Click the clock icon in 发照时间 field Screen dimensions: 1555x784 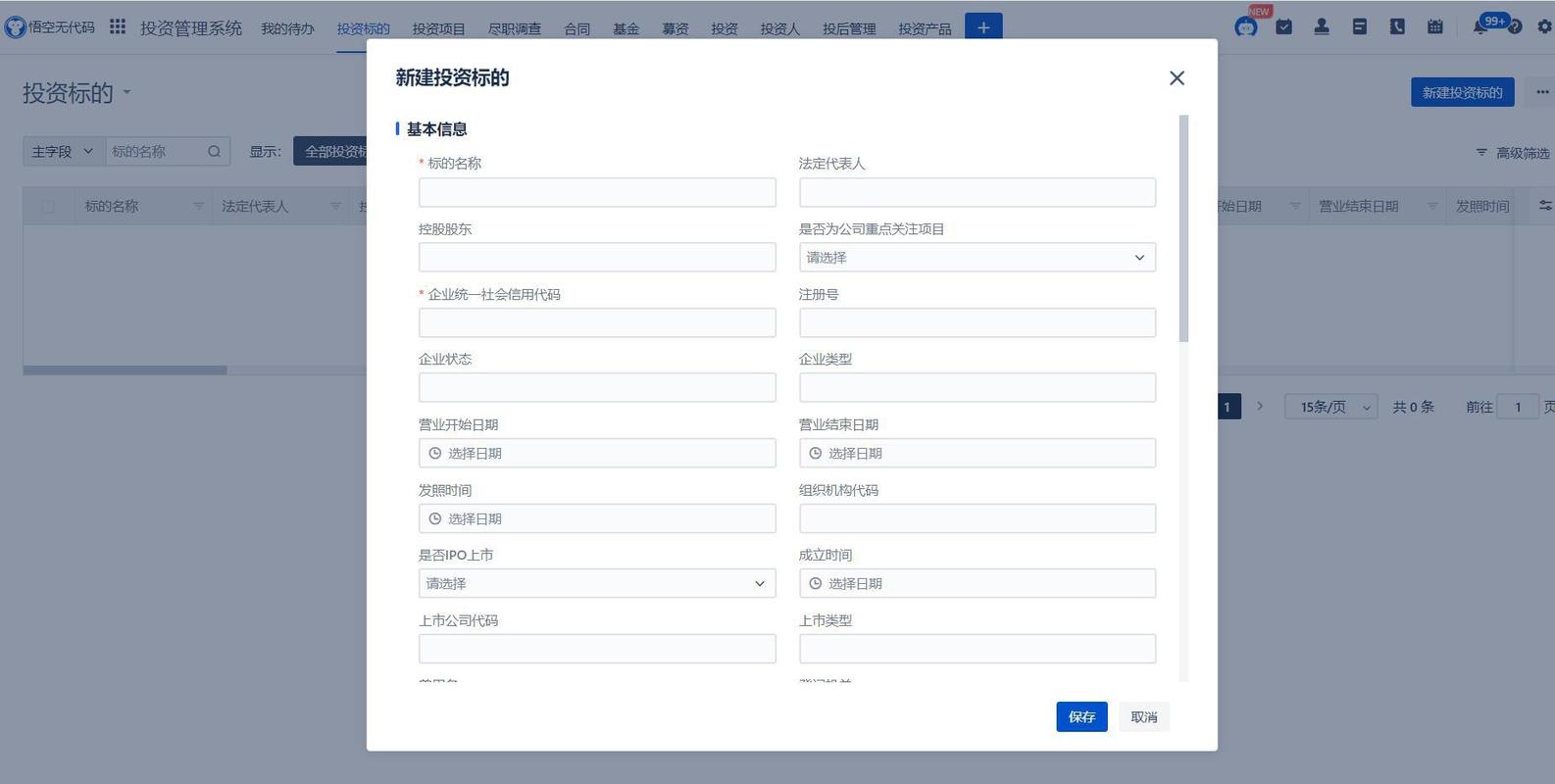coord(435,518)
